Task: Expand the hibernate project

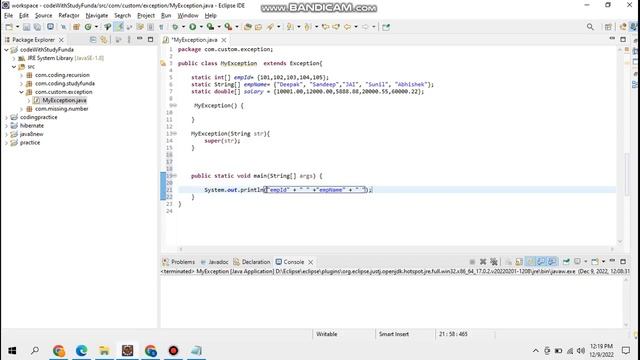Action: (x=7, y=126)
